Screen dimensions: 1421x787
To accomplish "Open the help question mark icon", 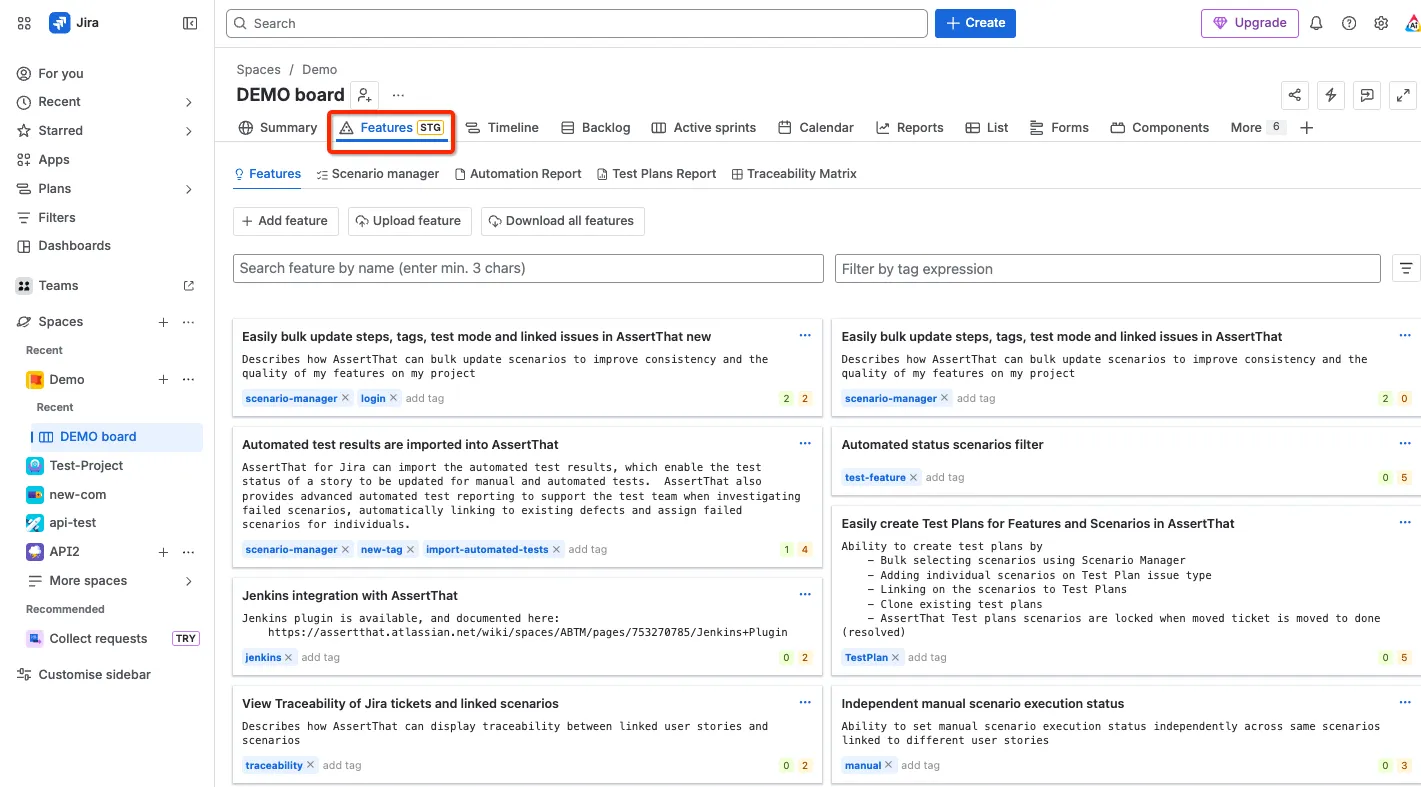I will (1349, 23).
